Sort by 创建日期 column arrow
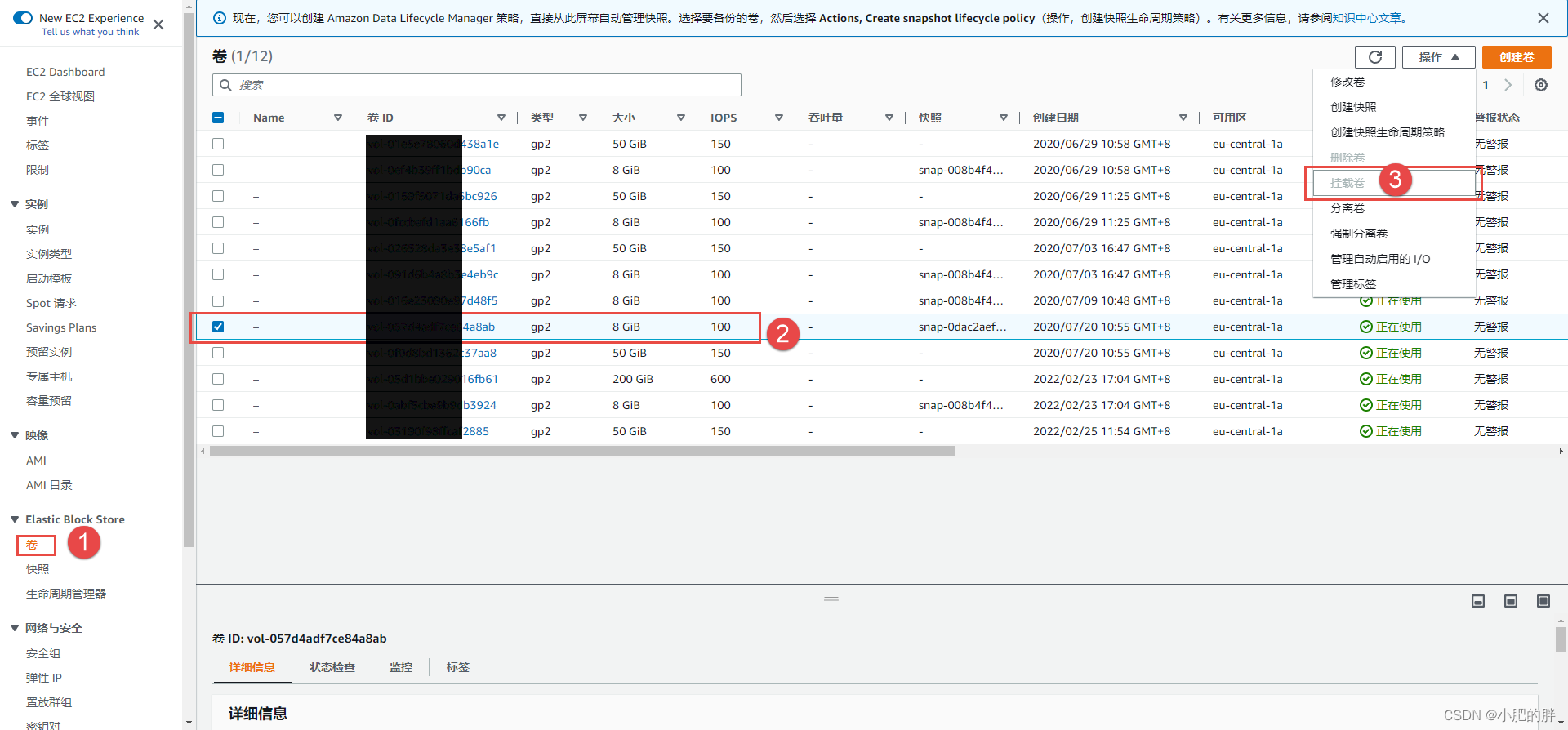The height and width of the screenshot is (730, 1568). 1183,118
